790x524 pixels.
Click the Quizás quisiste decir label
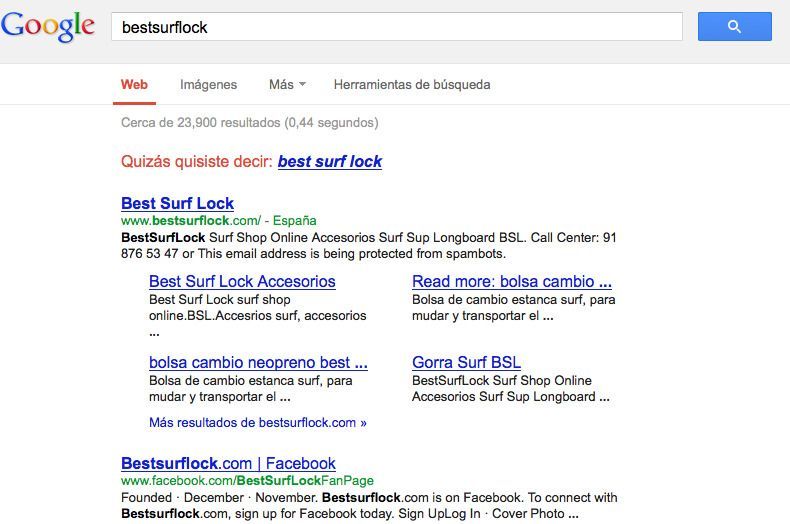click(x=196, y=161)
